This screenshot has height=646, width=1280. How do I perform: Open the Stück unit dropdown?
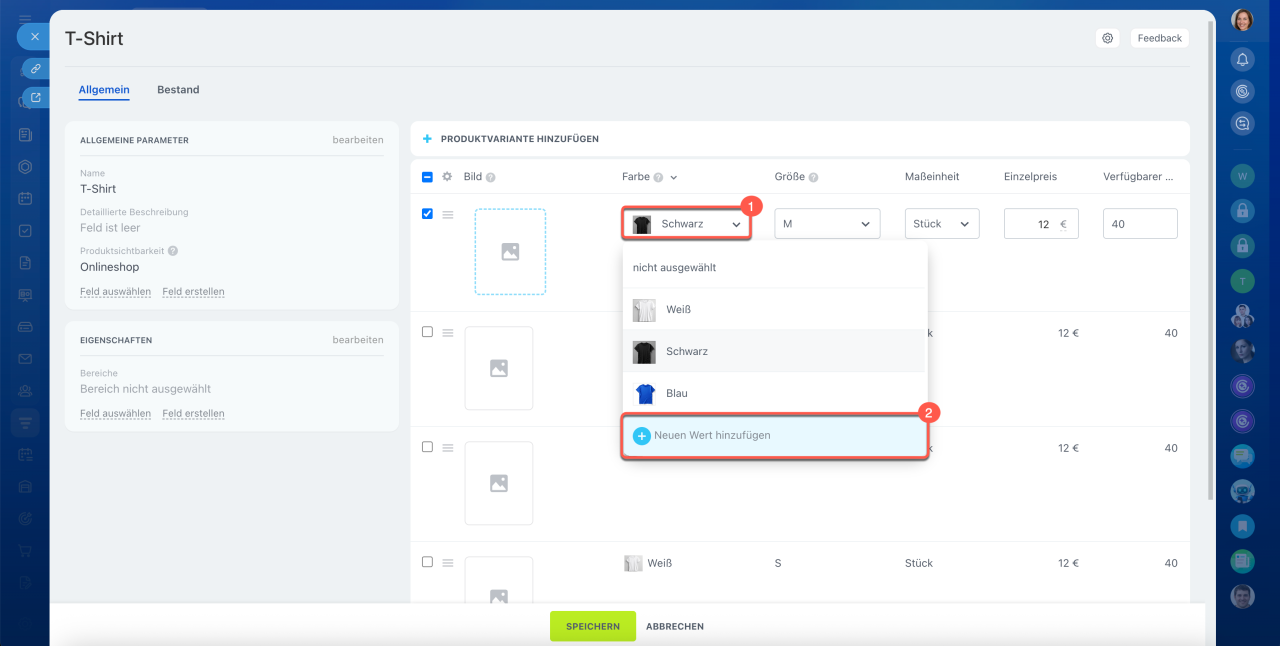point(942,224)
